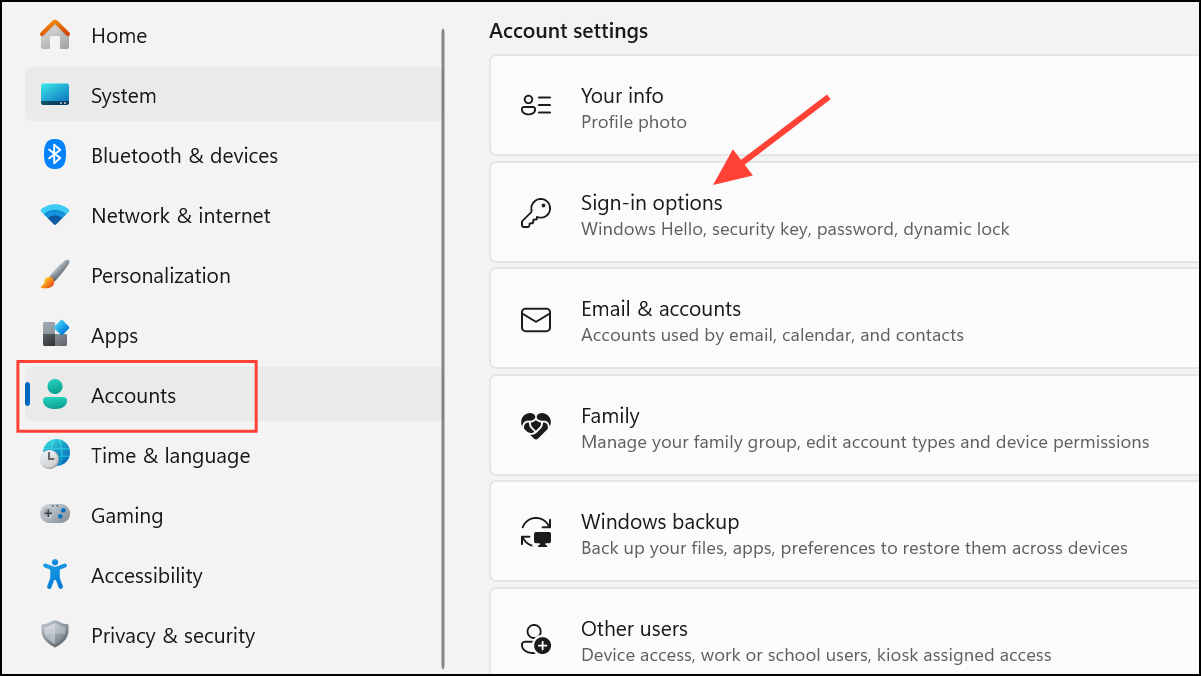The image size is (1201, 676).
Task: Click the Accessibility figure icon
Action: [x=55, y=575]
